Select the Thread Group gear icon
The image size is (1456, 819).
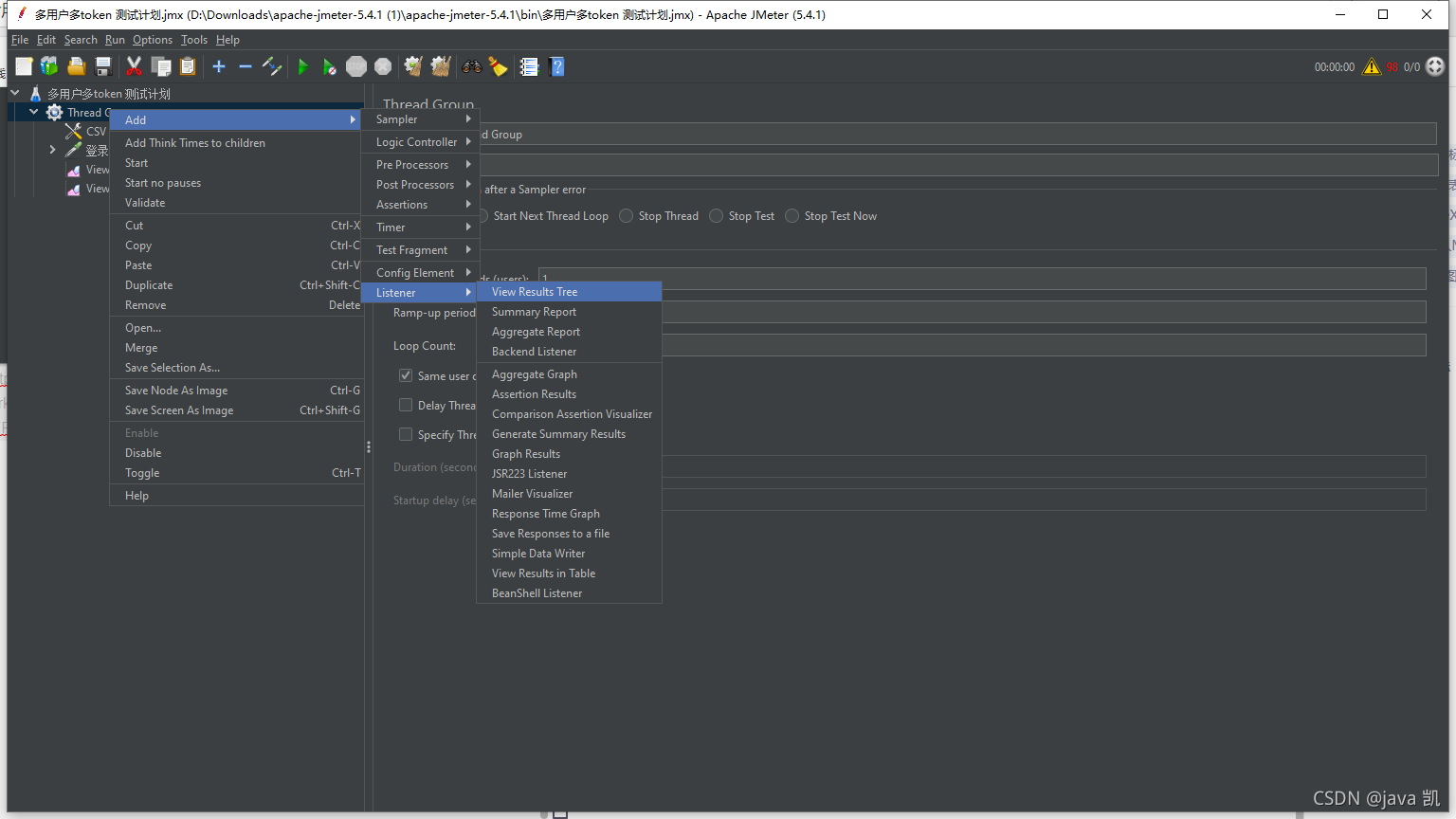point(54,112)
